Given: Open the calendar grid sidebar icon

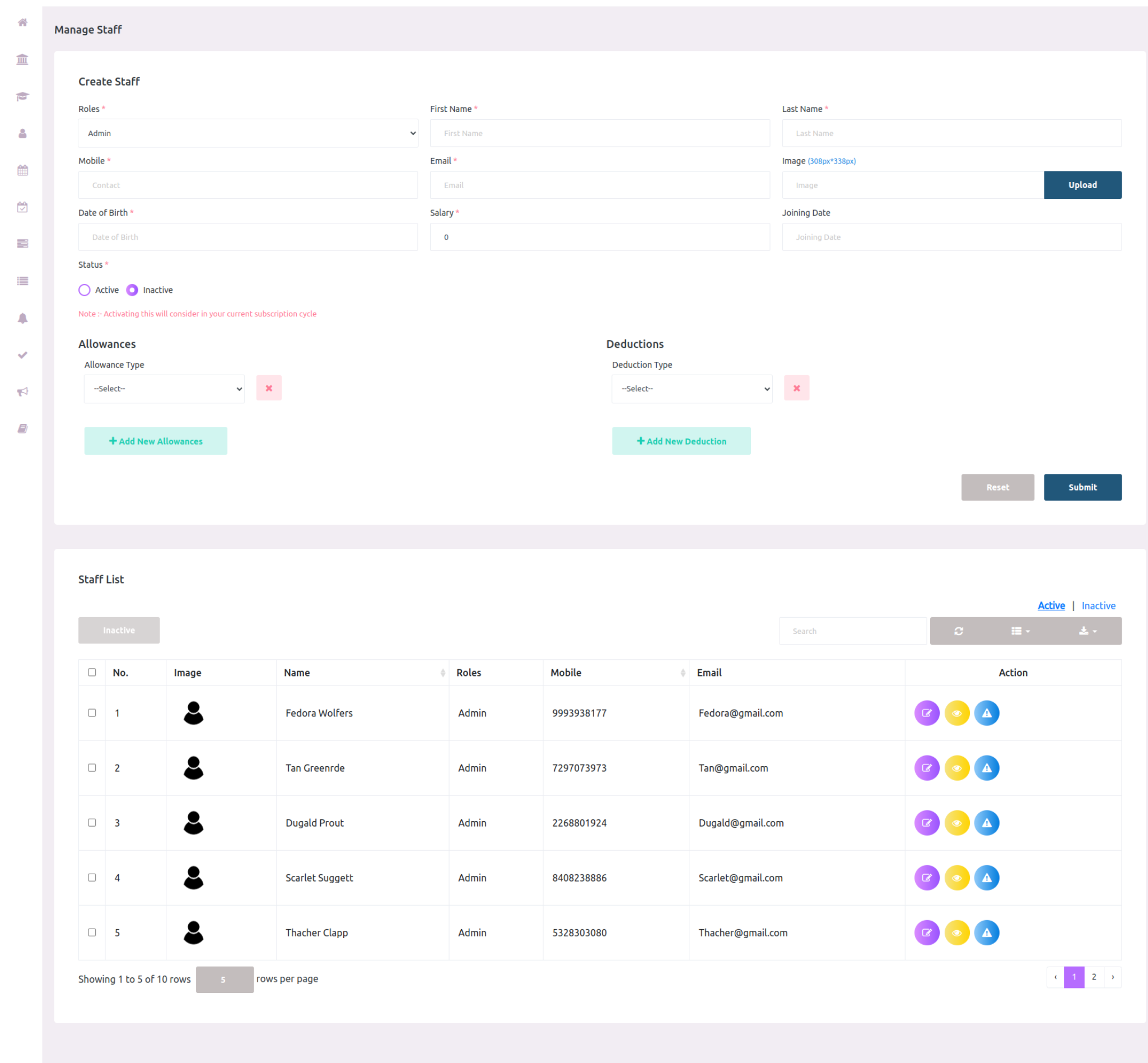Looking at the screenshot, I should [22, 170].
